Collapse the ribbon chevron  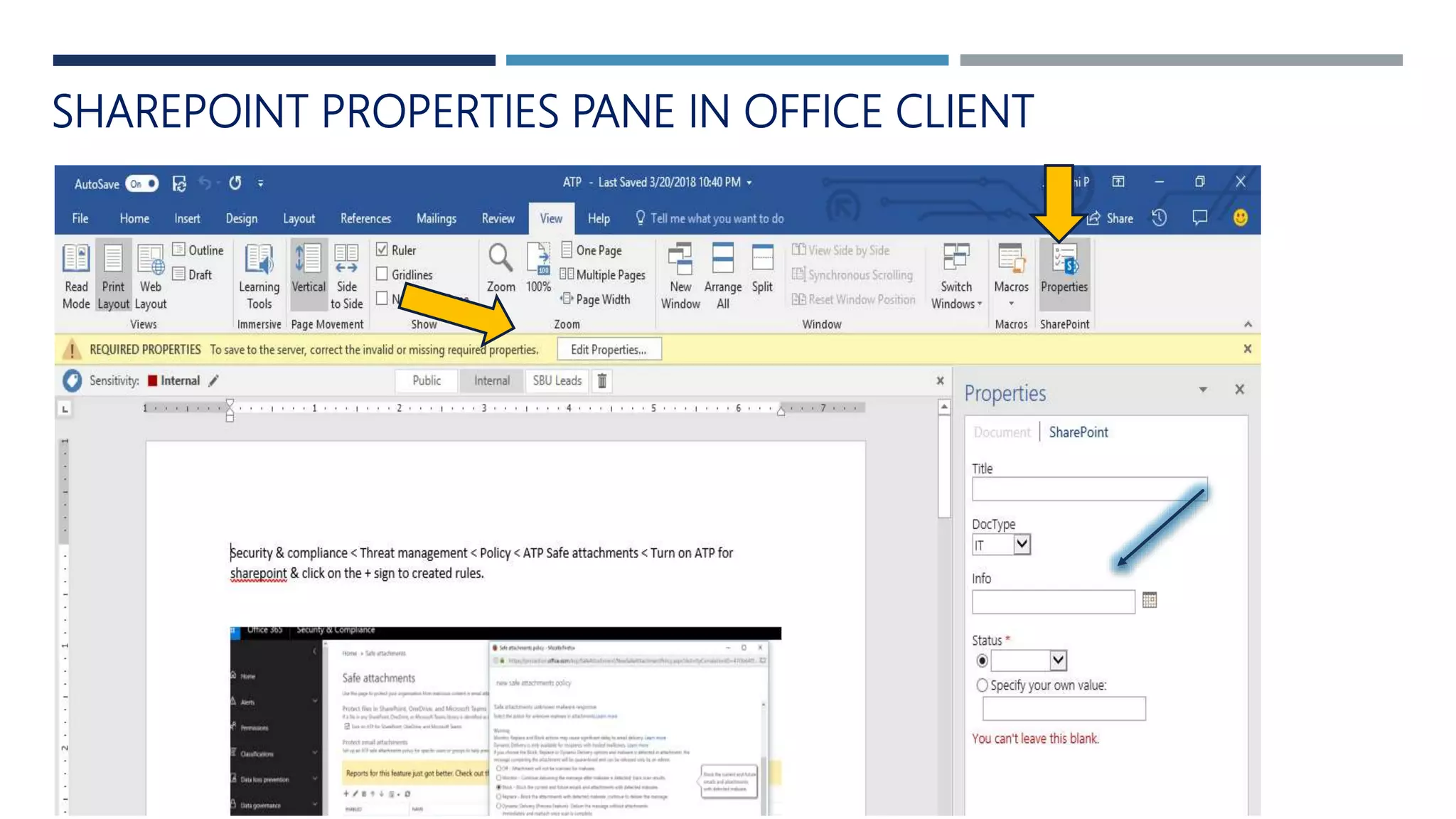1248,324
